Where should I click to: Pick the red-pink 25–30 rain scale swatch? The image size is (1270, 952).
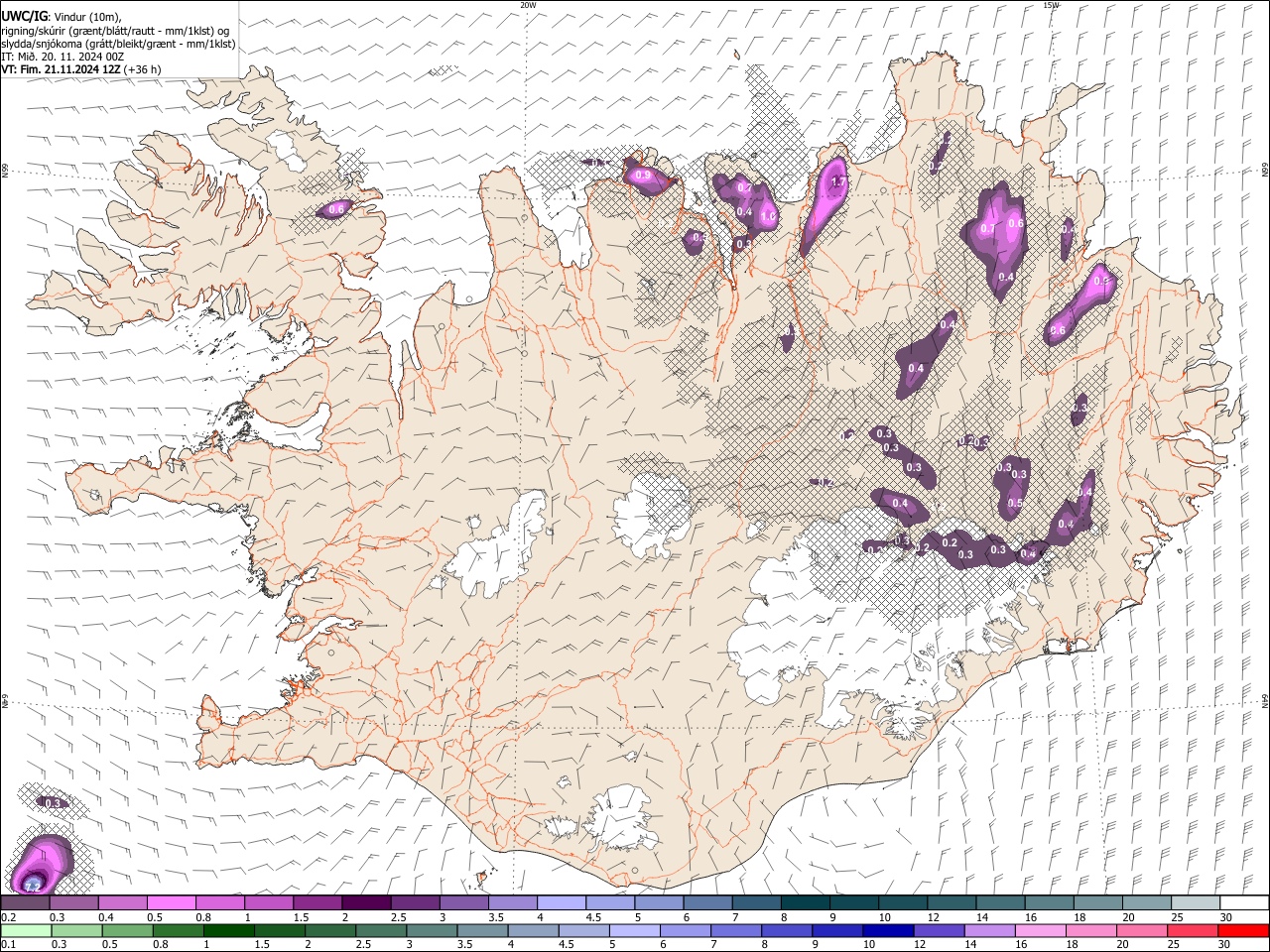1193,930
